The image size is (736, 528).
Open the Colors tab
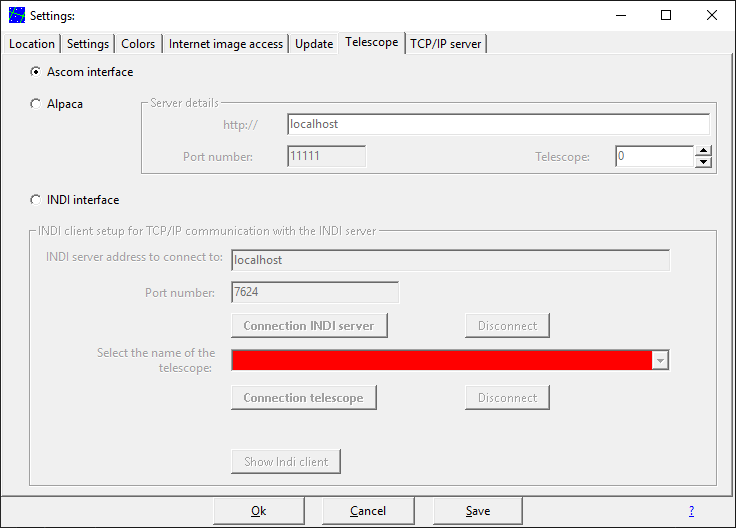click(x=138, y=44)
